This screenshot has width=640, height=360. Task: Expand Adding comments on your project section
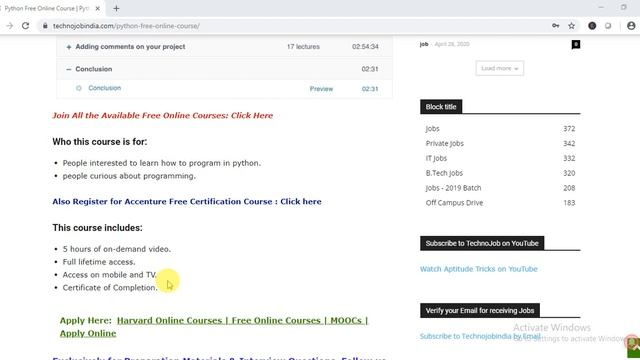224,47
